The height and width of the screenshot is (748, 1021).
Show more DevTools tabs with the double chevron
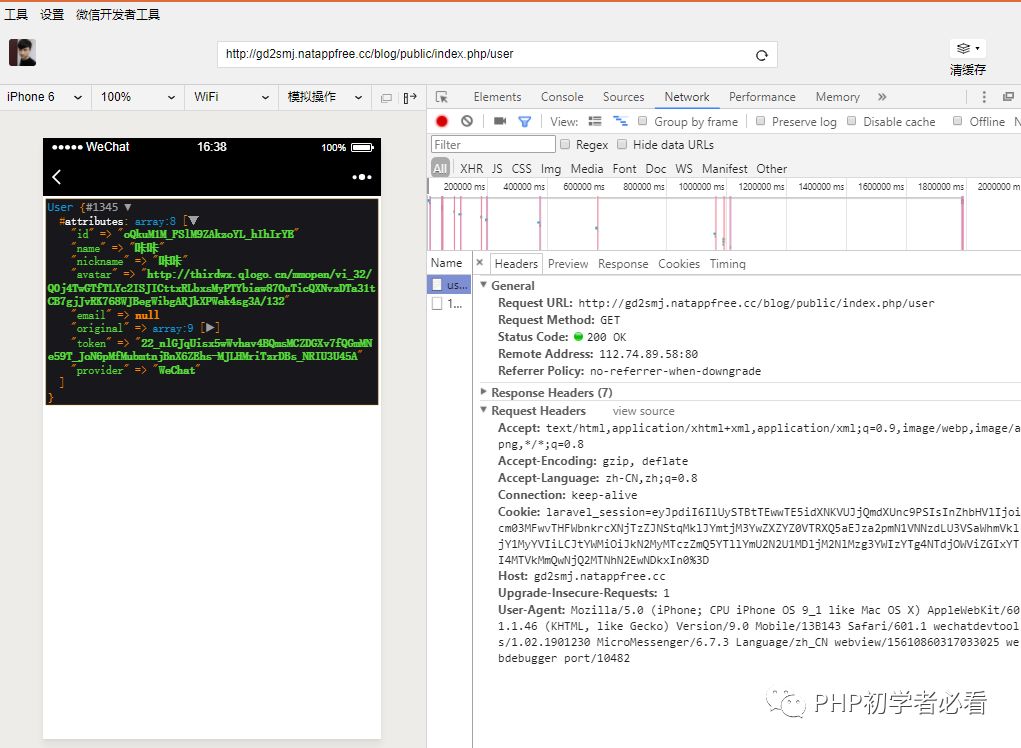click(882, 97)
